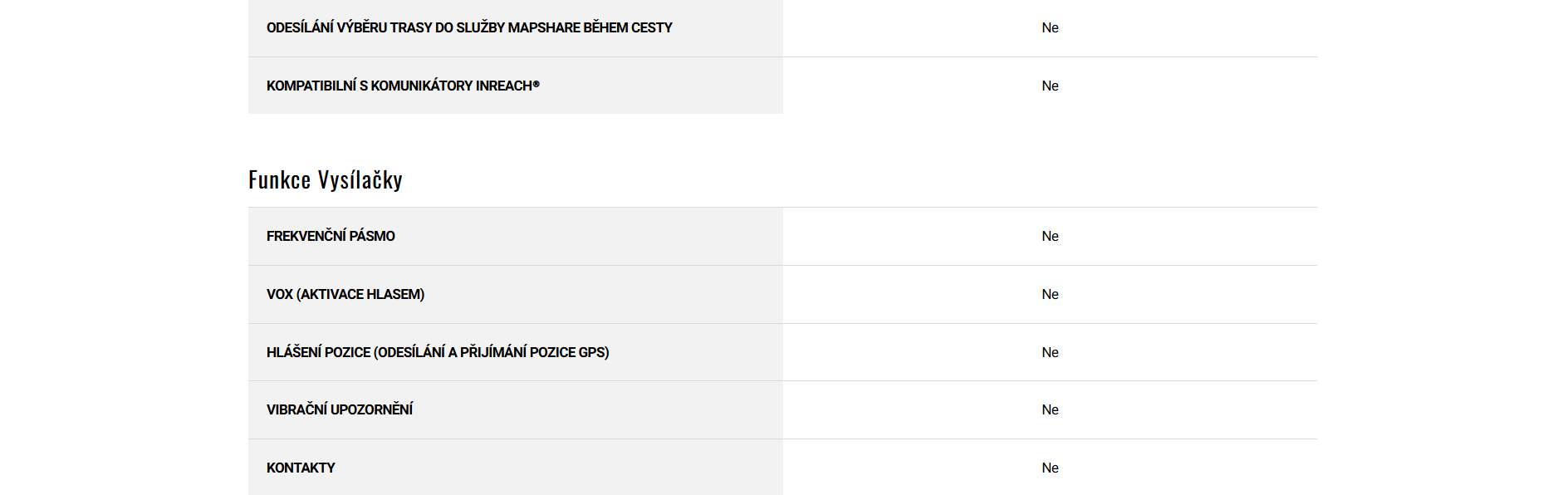Select the Ne value for FREKVENČNÍ PÁSMO
Viewport: 1568px width, 495px height.
pyautogui.click(x=1050, y=237)
